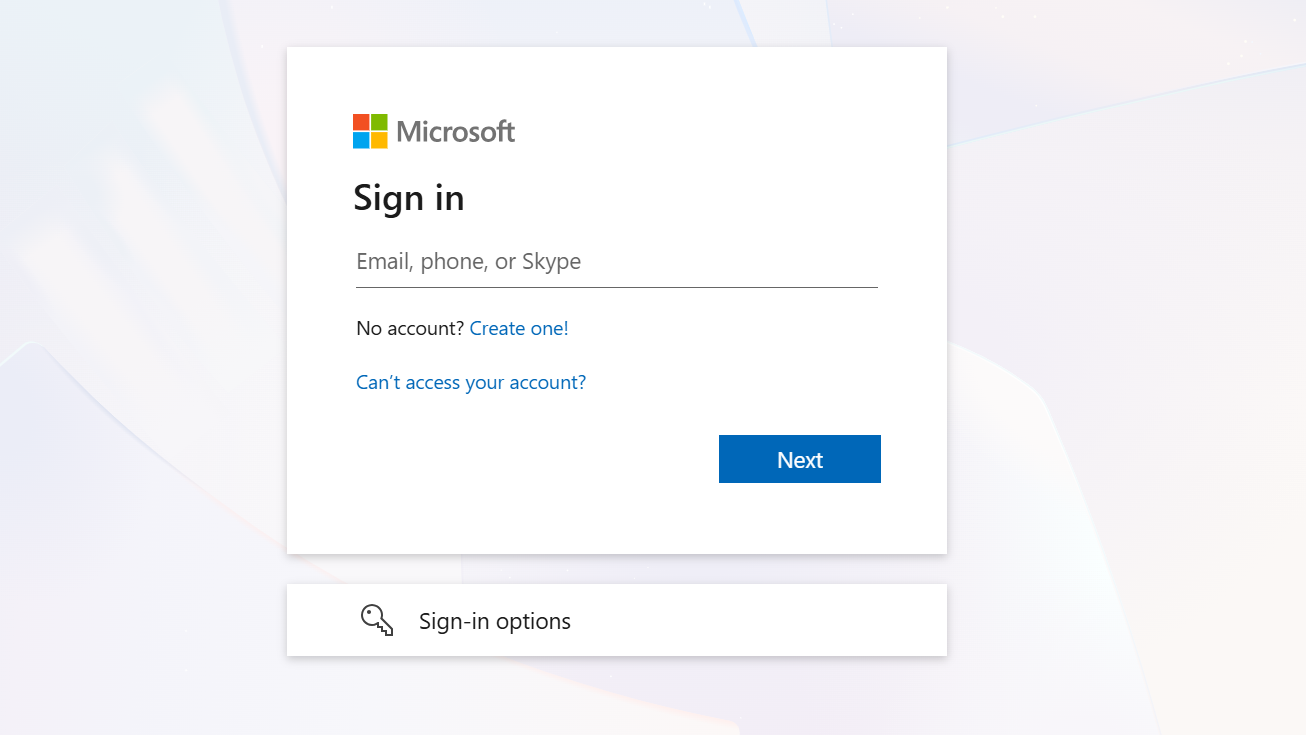Open the "Create one!" link
The image size is (1306, 735).
click(519, 328)
